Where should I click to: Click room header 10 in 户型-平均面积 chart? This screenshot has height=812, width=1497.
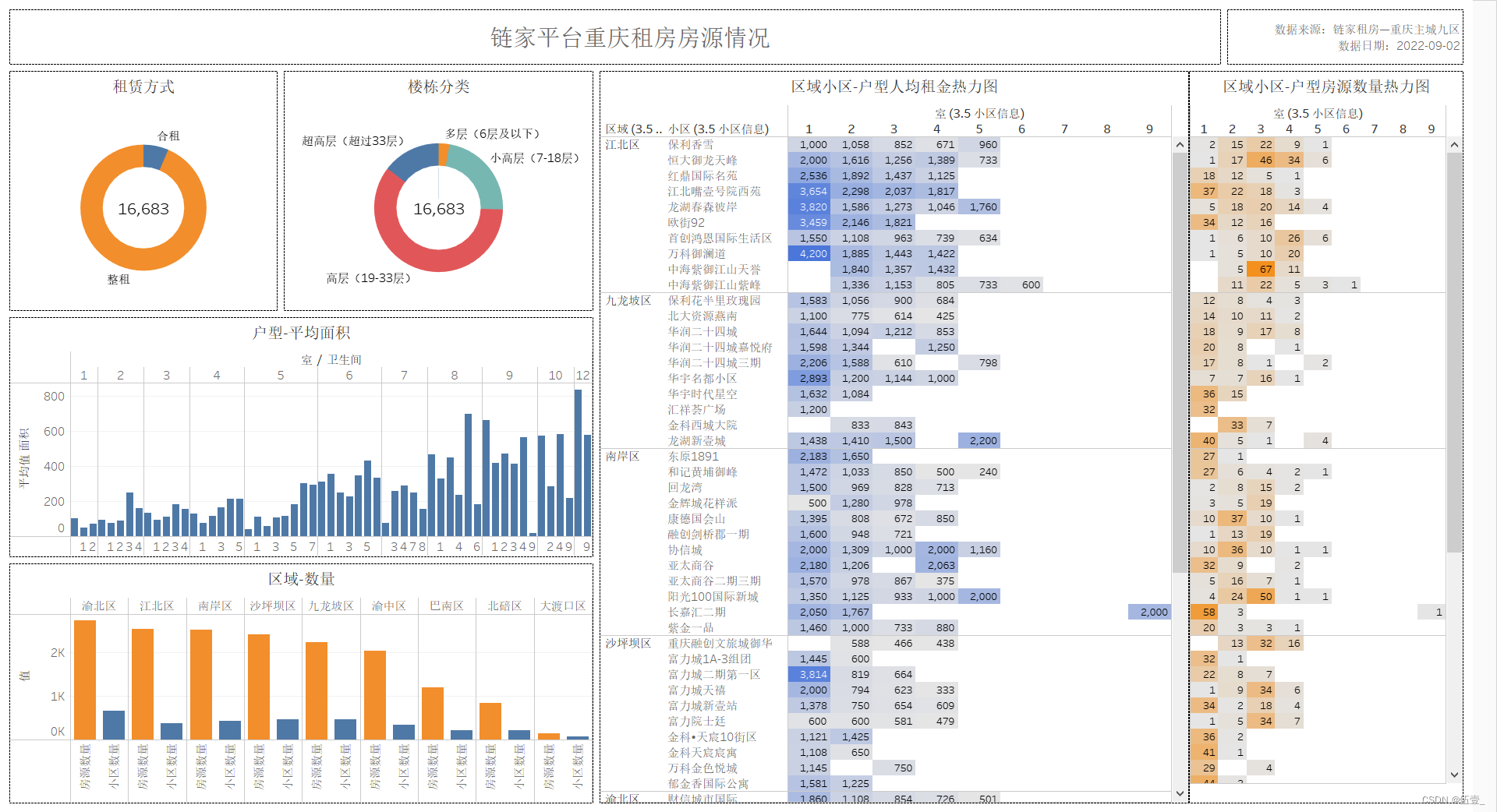click(x=555, y=376)
